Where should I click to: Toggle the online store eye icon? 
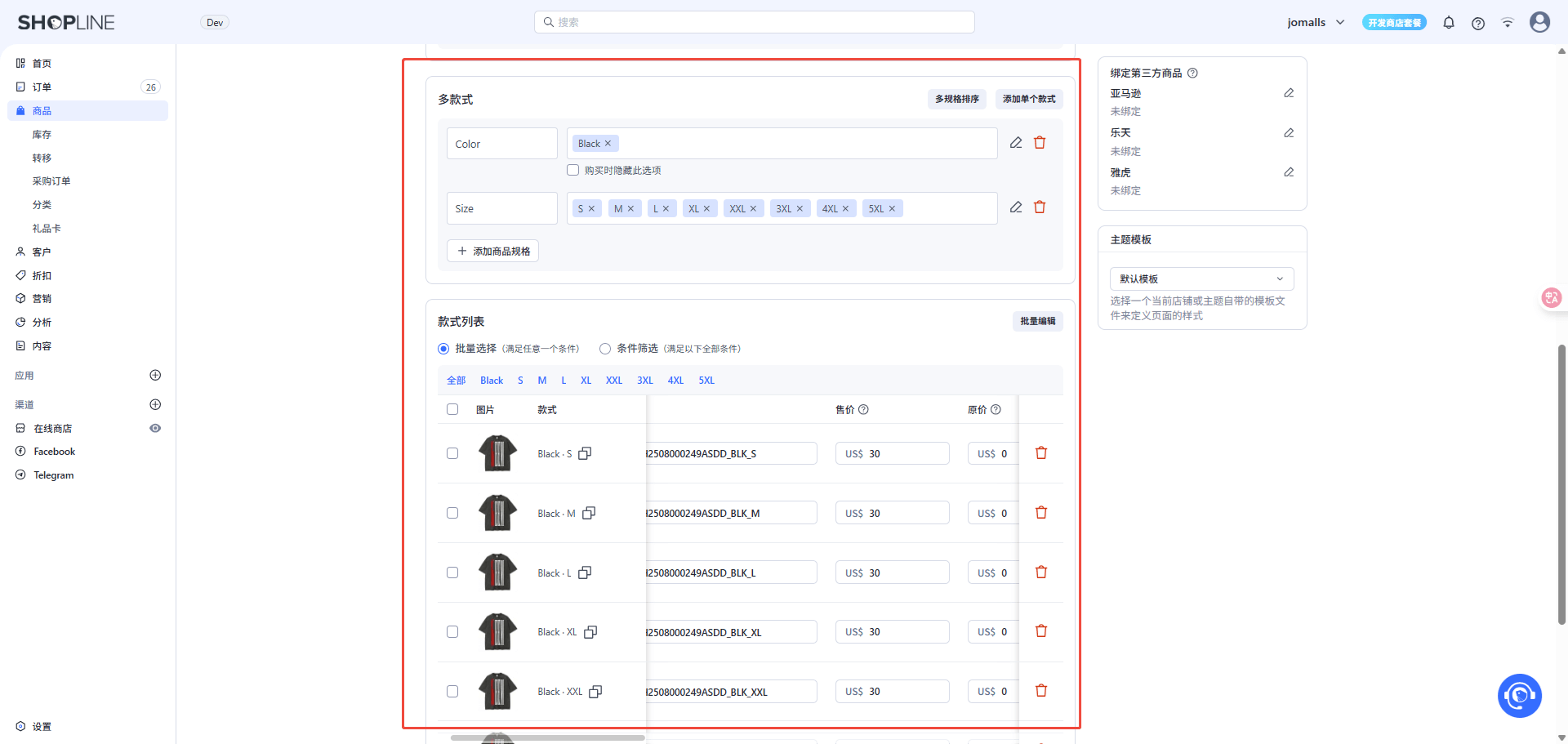[x=155, y=428]
